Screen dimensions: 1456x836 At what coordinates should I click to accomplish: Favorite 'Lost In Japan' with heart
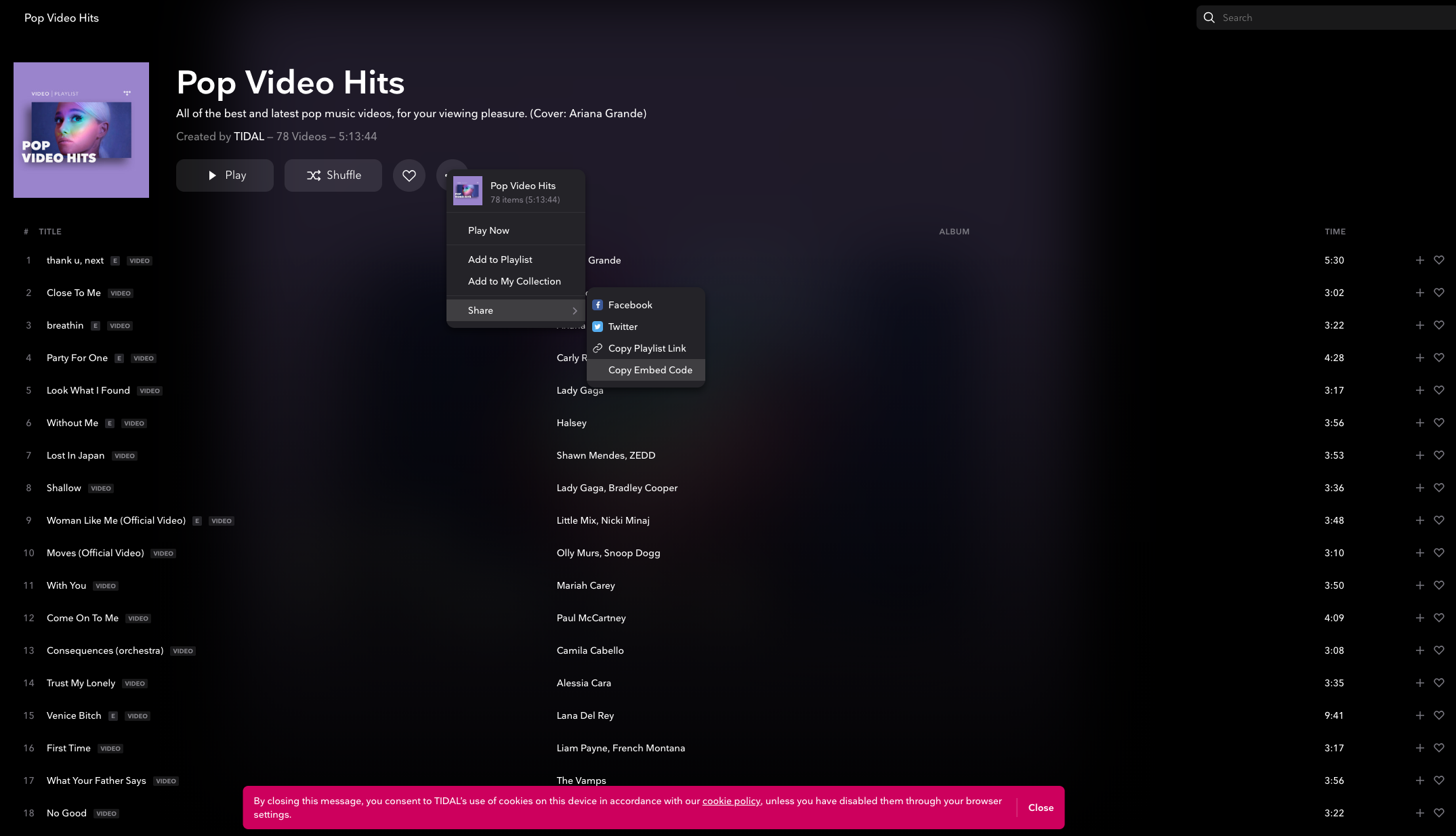[x=1439, y=455]
